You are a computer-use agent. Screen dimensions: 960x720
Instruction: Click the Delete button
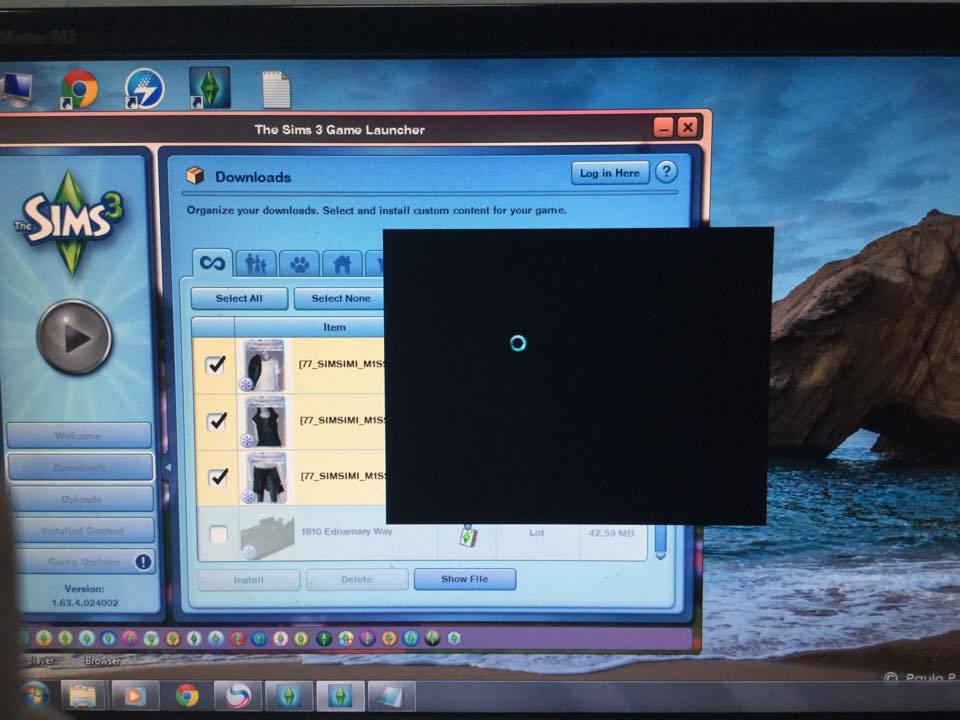(357, 579)
